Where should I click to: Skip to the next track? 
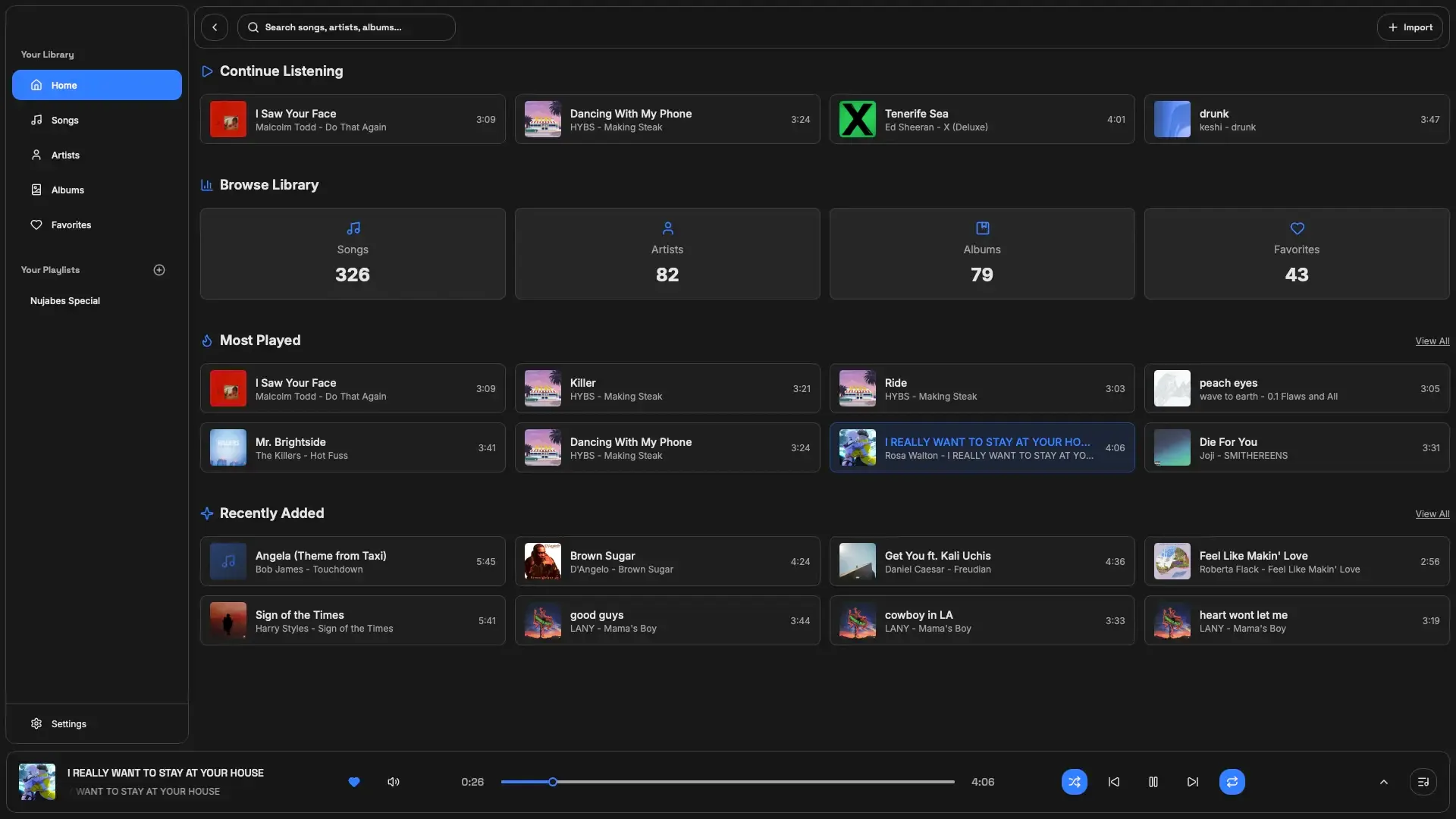click(x=1193, y=782)
